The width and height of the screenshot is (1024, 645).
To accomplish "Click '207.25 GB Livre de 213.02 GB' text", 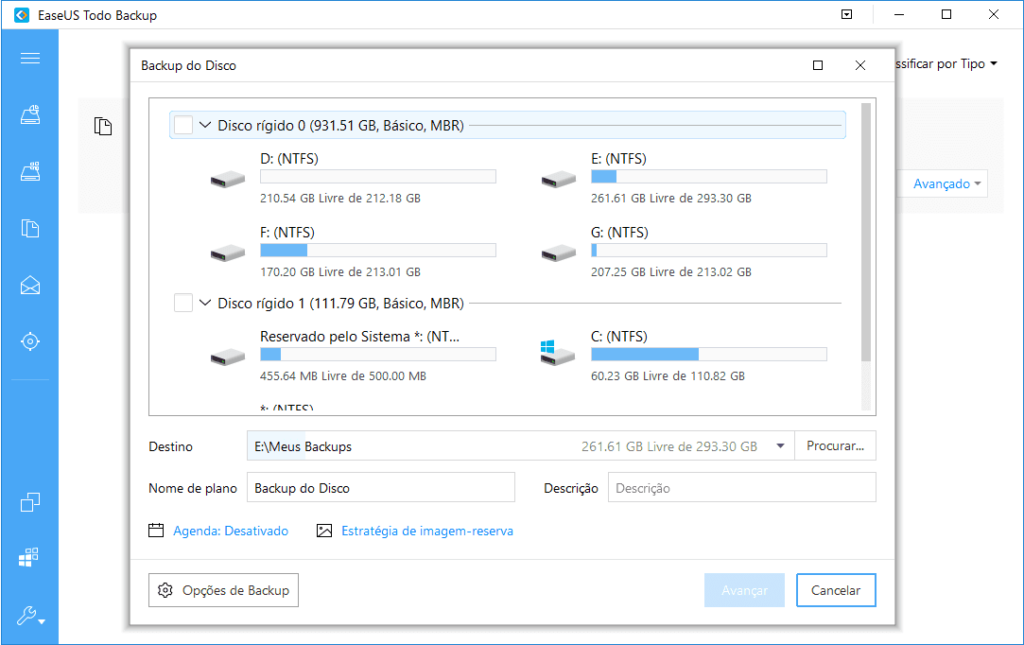I will click(x=671, y=272).
